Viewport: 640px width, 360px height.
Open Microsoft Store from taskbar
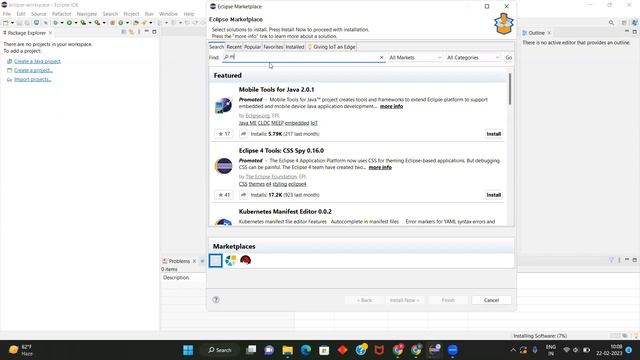324,350
